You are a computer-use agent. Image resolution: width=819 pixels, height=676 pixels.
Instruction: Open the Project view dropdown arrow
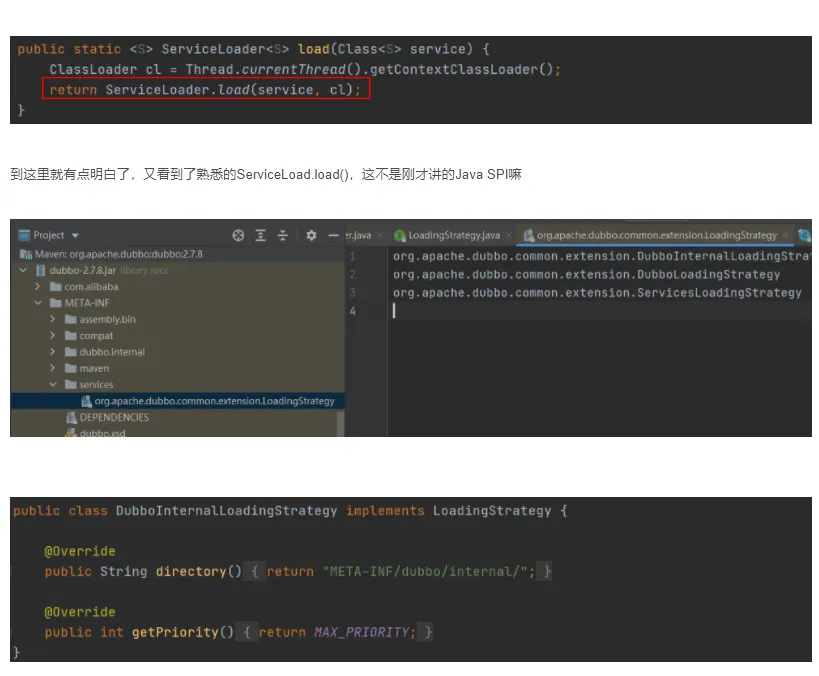tap(75, 236)
